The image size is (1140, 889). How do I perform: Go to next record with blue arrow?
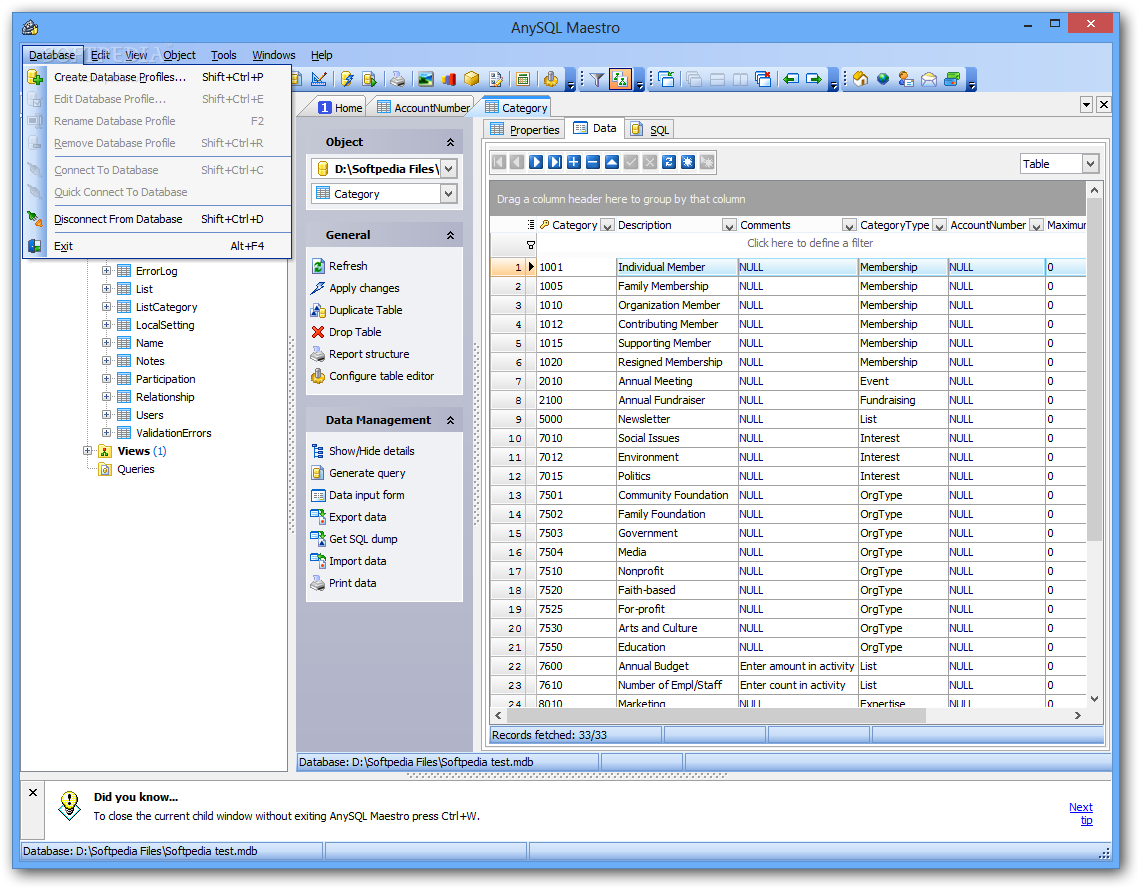click(x=536, y=162)
